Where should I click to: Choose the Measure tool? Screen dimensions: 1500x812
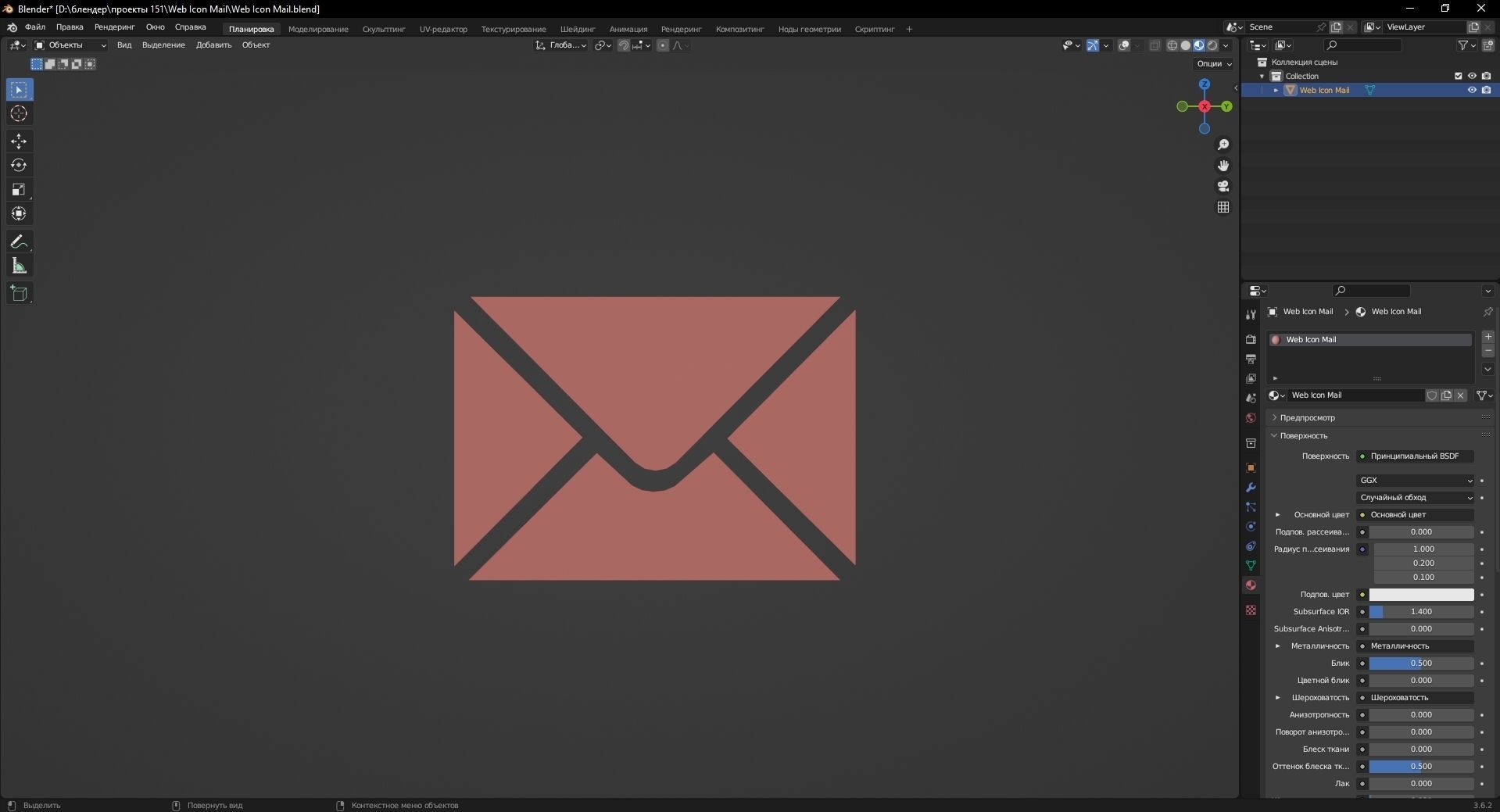pos(20,266)
